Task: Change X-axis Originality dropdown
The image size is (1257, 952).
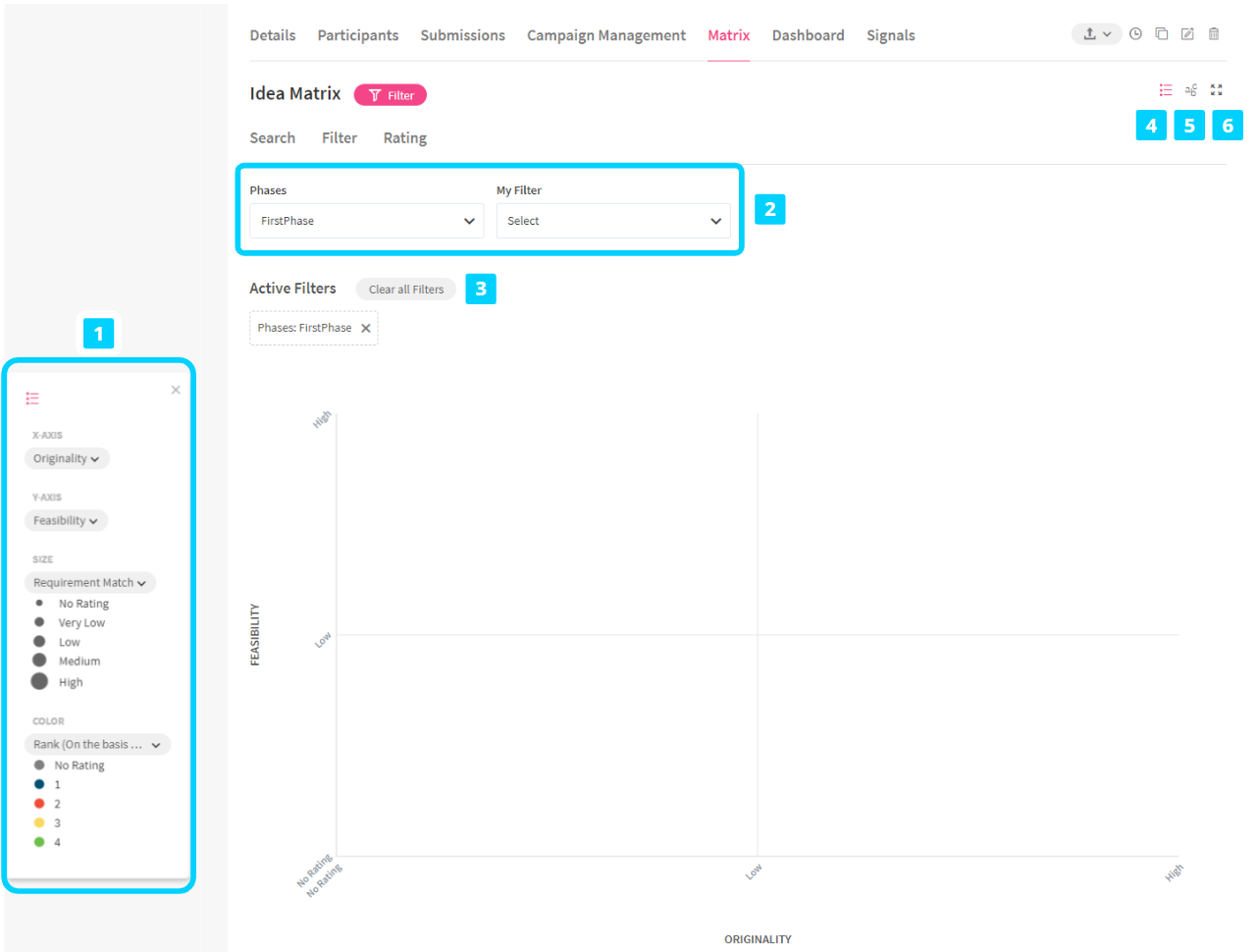Action: click(67, 458)
